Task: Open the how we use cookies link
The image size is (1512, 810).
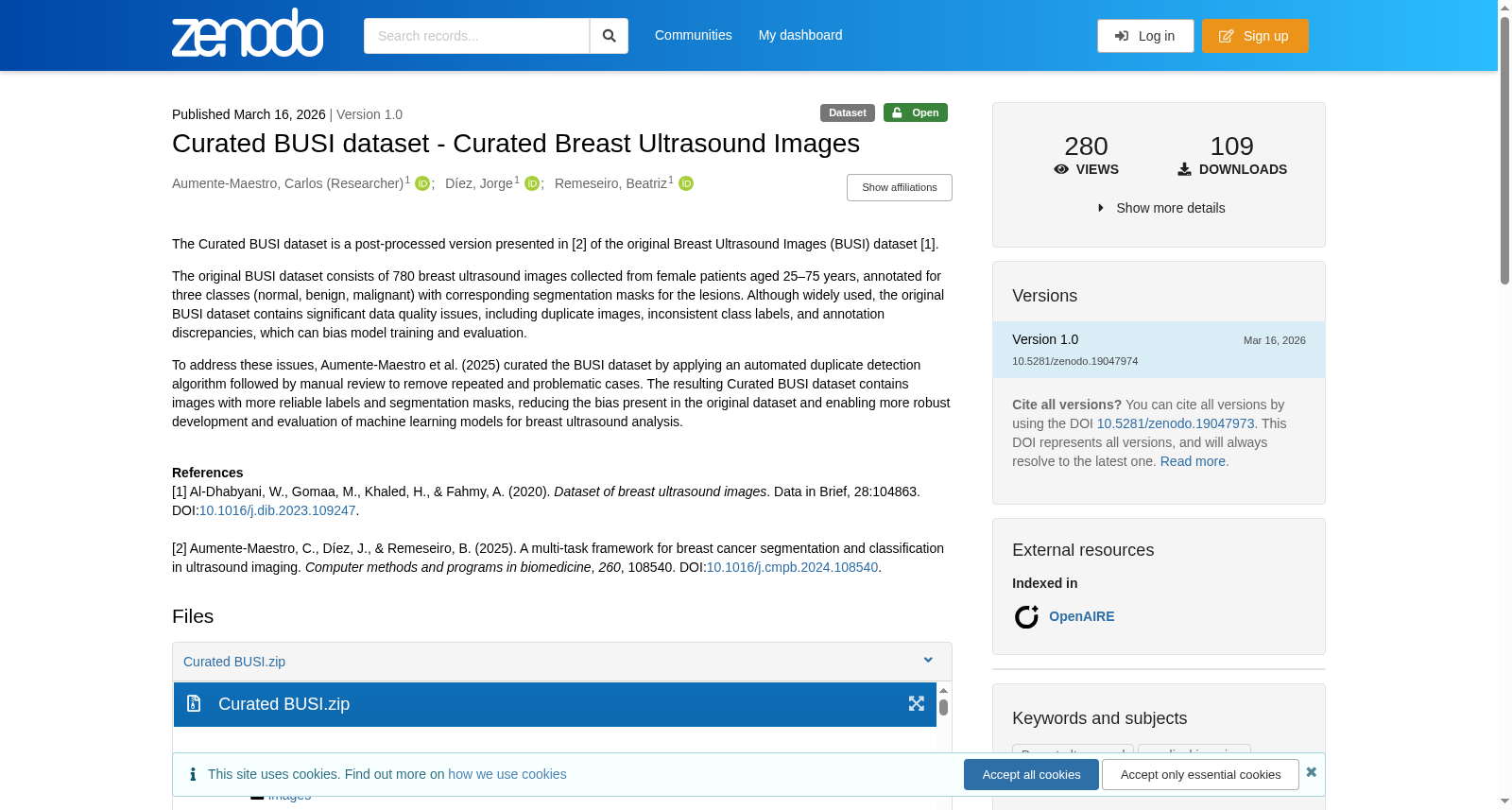Action: 507,774
